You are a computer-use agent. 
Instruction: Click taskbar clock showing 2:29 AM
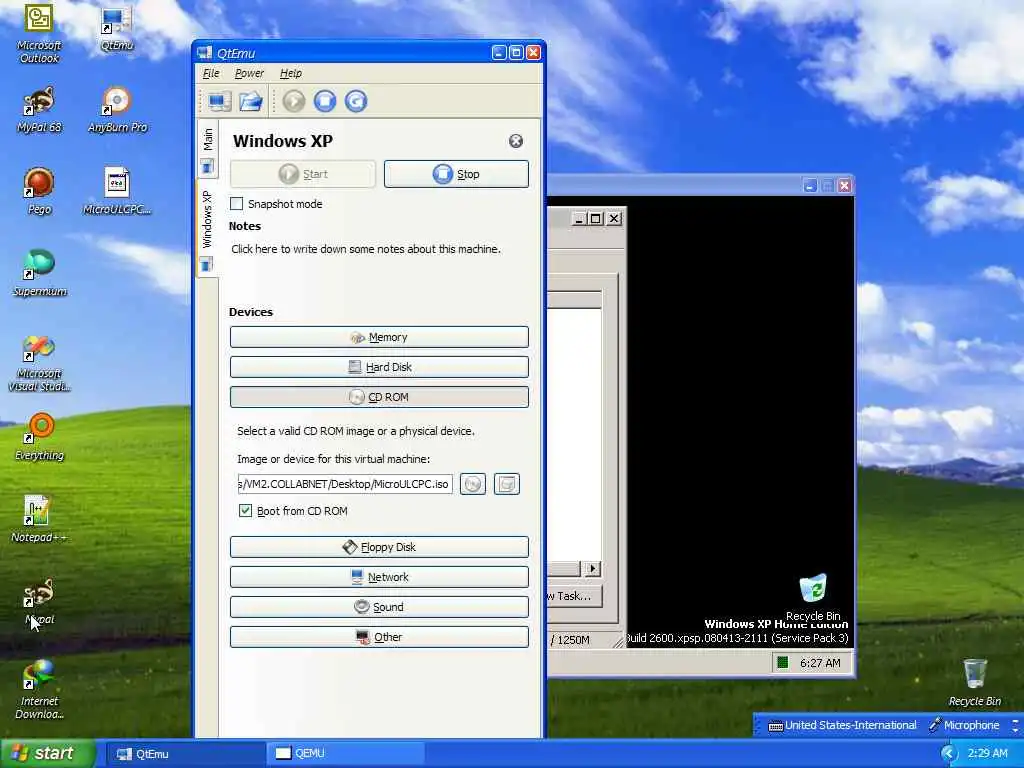point(987,754)
